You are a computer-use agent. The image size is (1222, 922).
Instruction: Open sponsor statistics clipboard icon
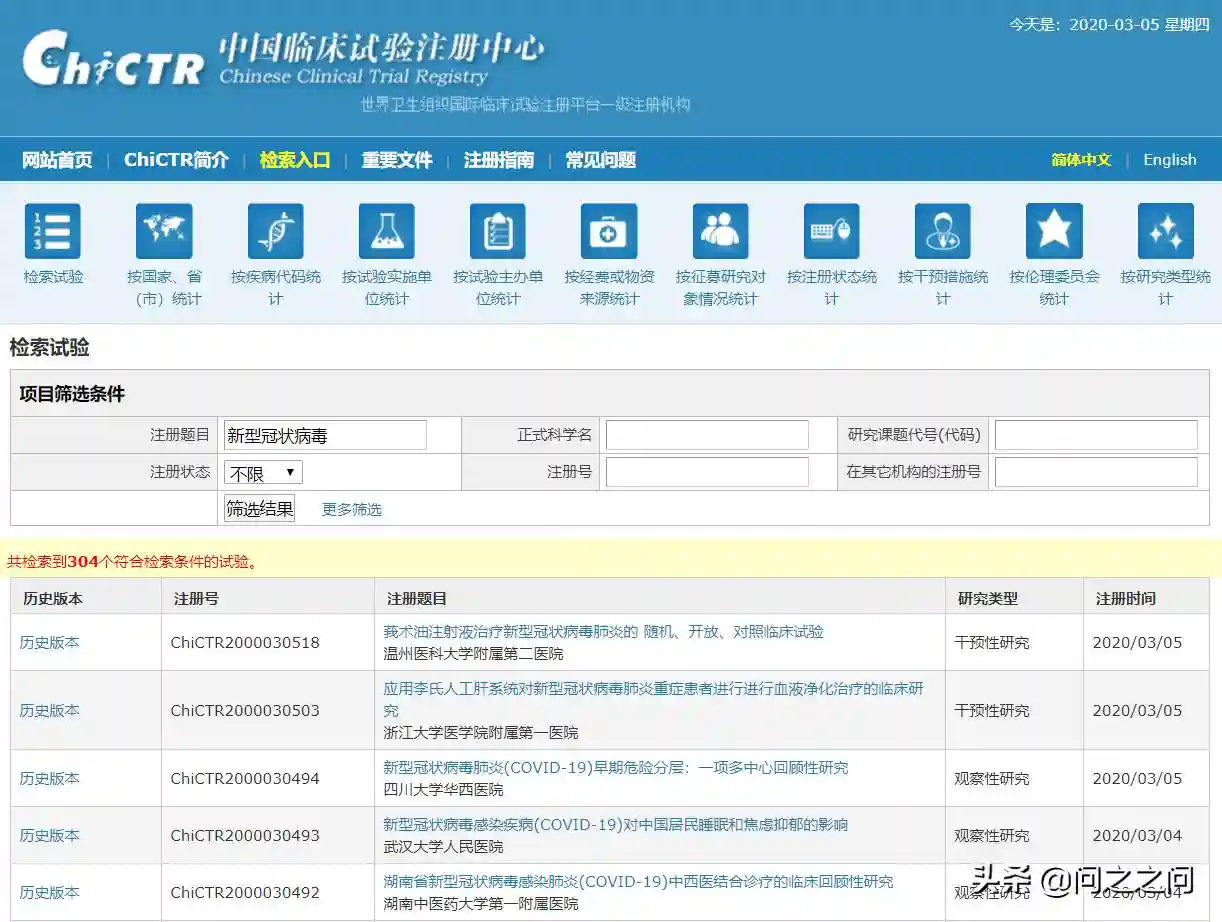pos(498,232)
